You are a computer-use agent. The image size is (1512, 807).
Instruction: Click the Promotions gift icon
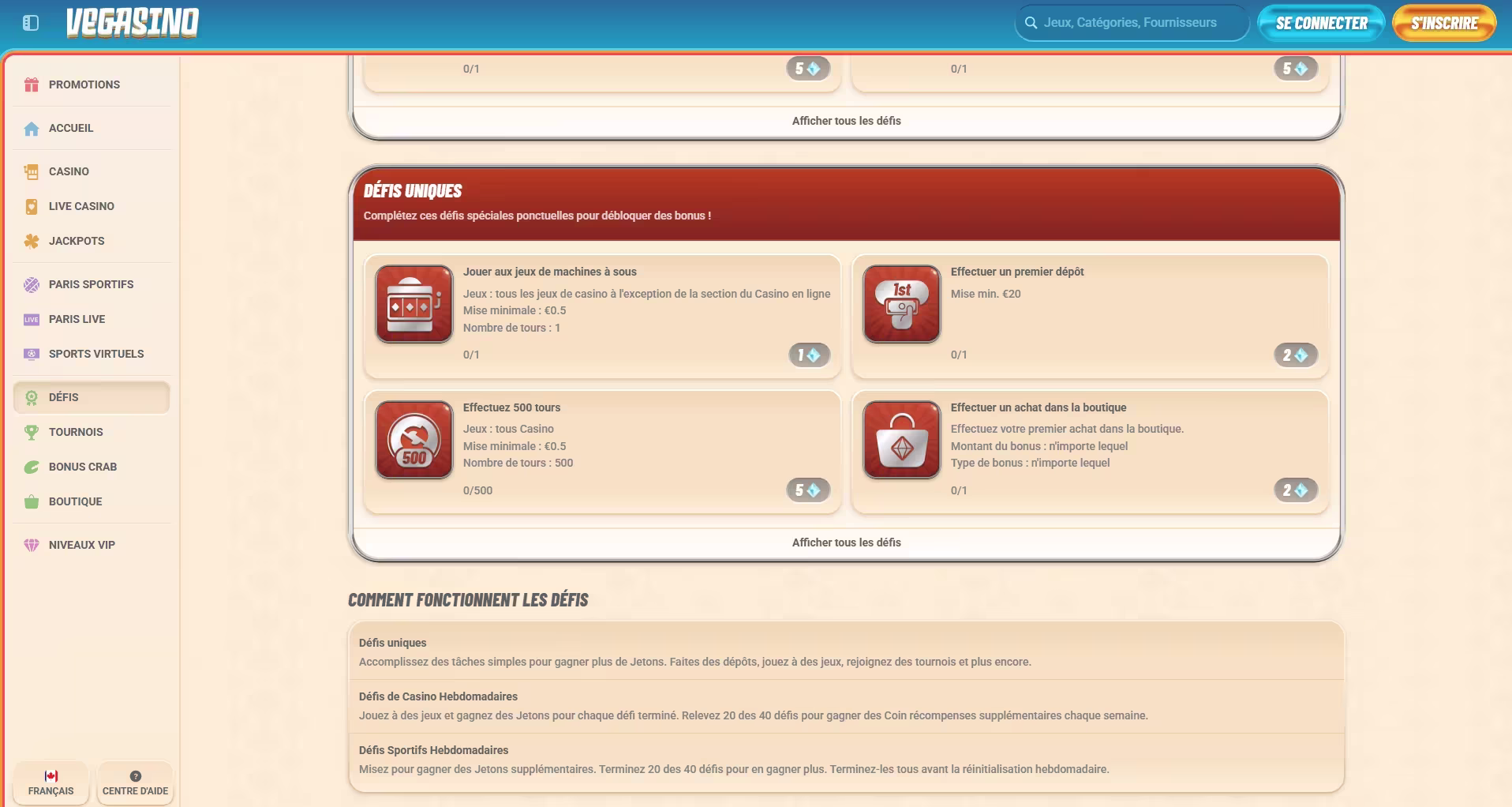[32, 84]
